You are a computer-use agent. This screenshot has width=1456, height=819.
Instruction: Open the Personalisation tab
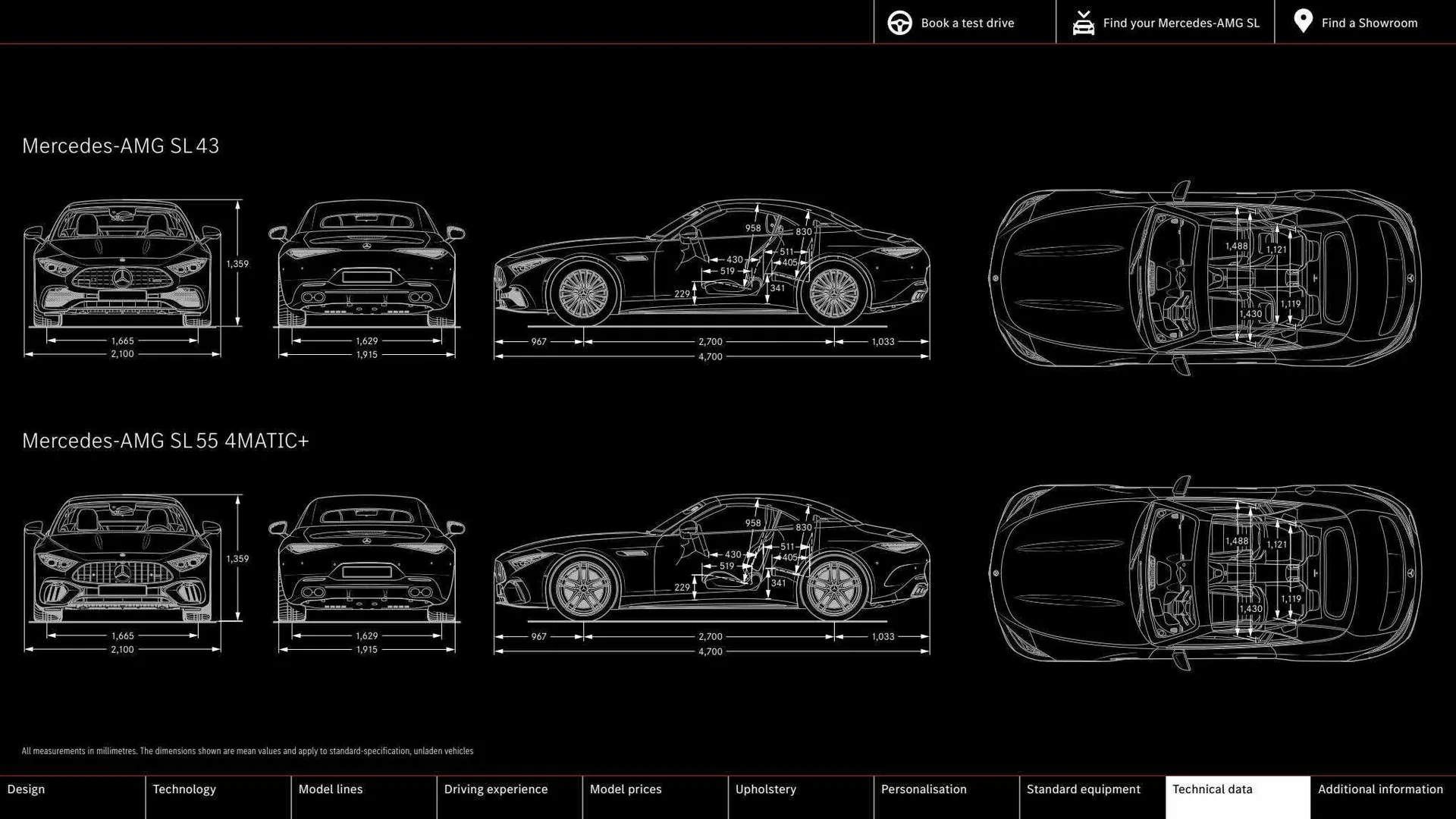[924, 789]
